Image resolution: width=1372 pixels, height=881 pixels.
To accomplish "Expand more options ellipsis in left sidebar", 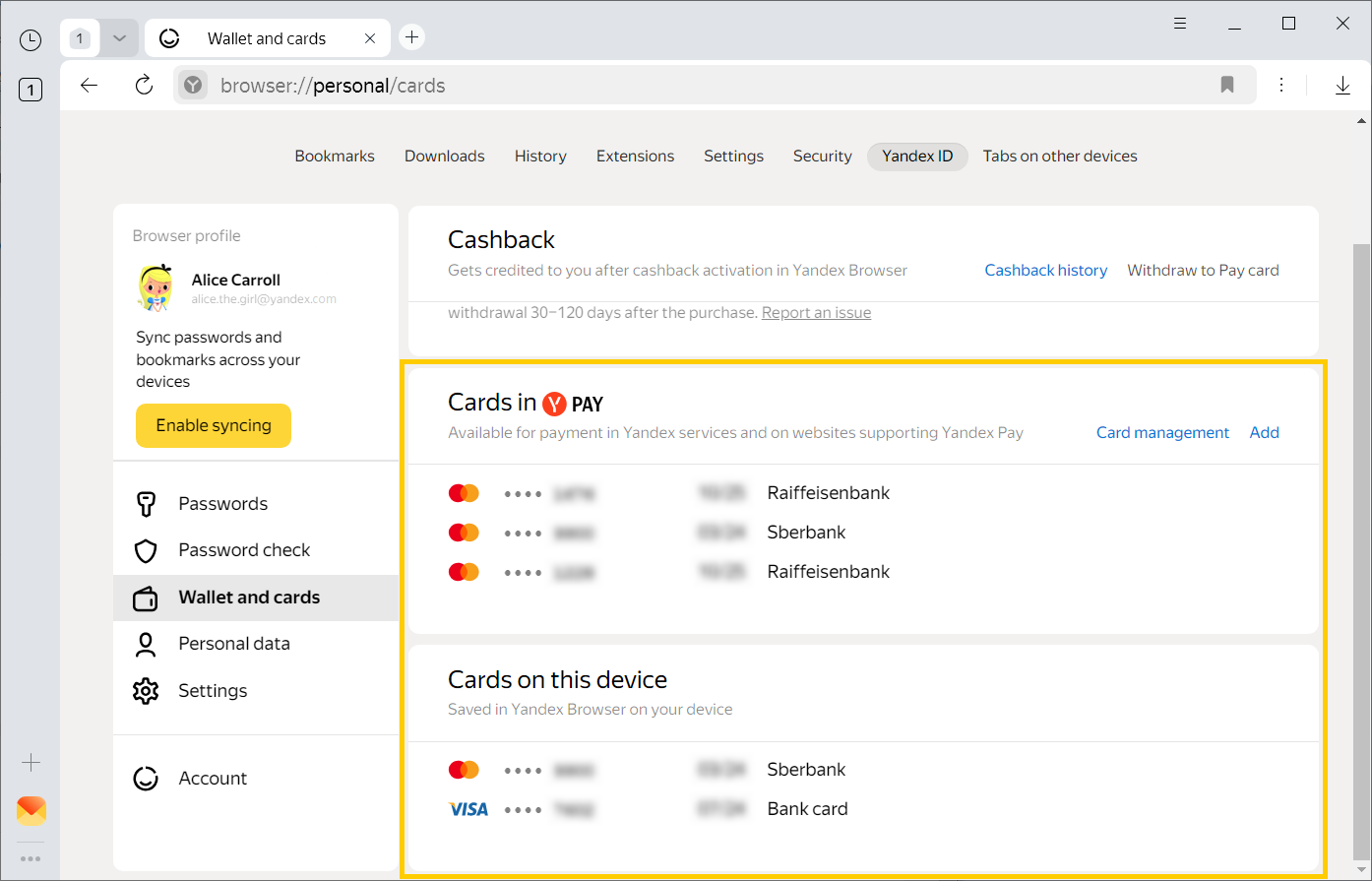I will point(31,858).
